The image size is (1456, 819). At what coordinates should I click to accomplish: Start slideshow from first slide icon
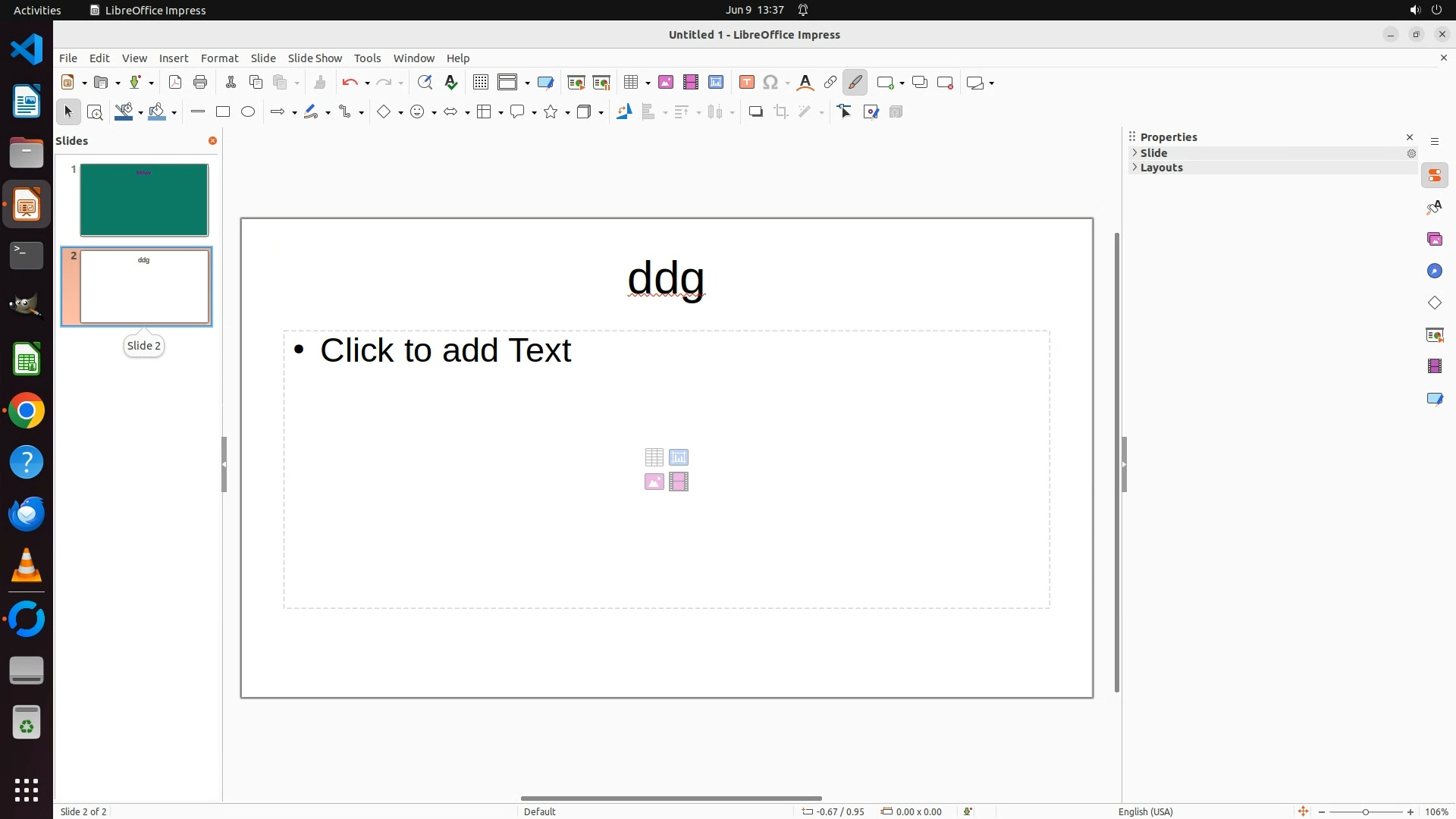pos(576,83)
